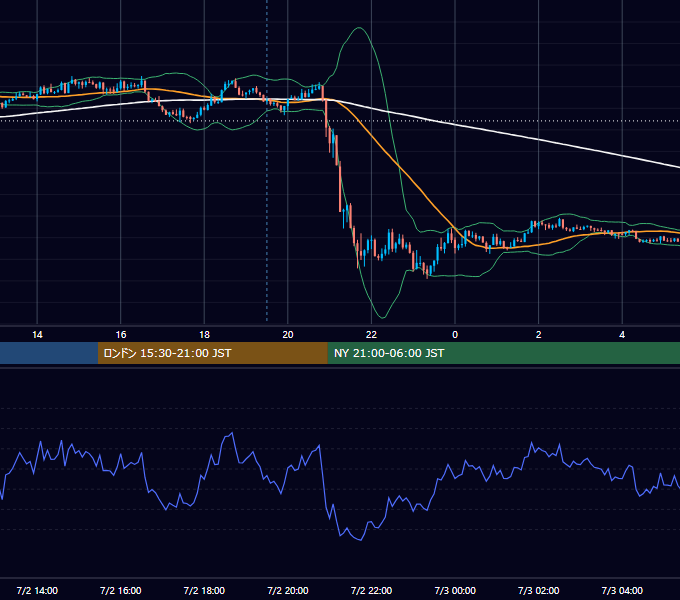Click the blue session bar before London
This screenshot has height=600, width=680.
(x=49, y=353)
